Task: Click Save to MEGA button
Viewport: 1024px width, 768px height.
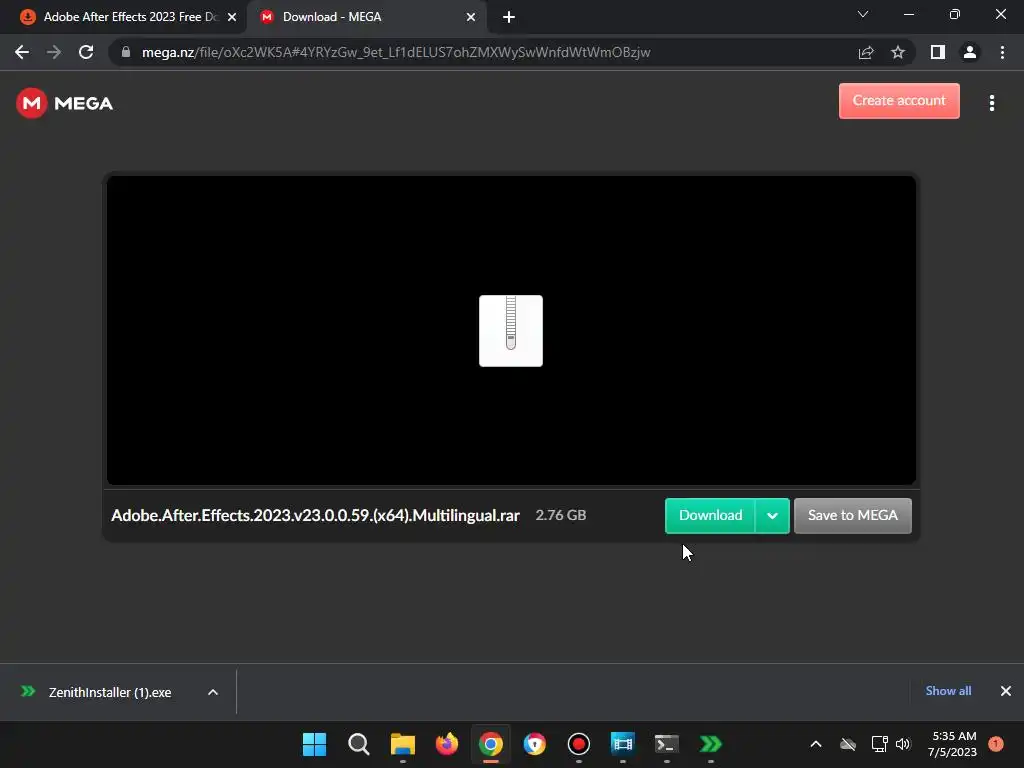Action: 852,515
